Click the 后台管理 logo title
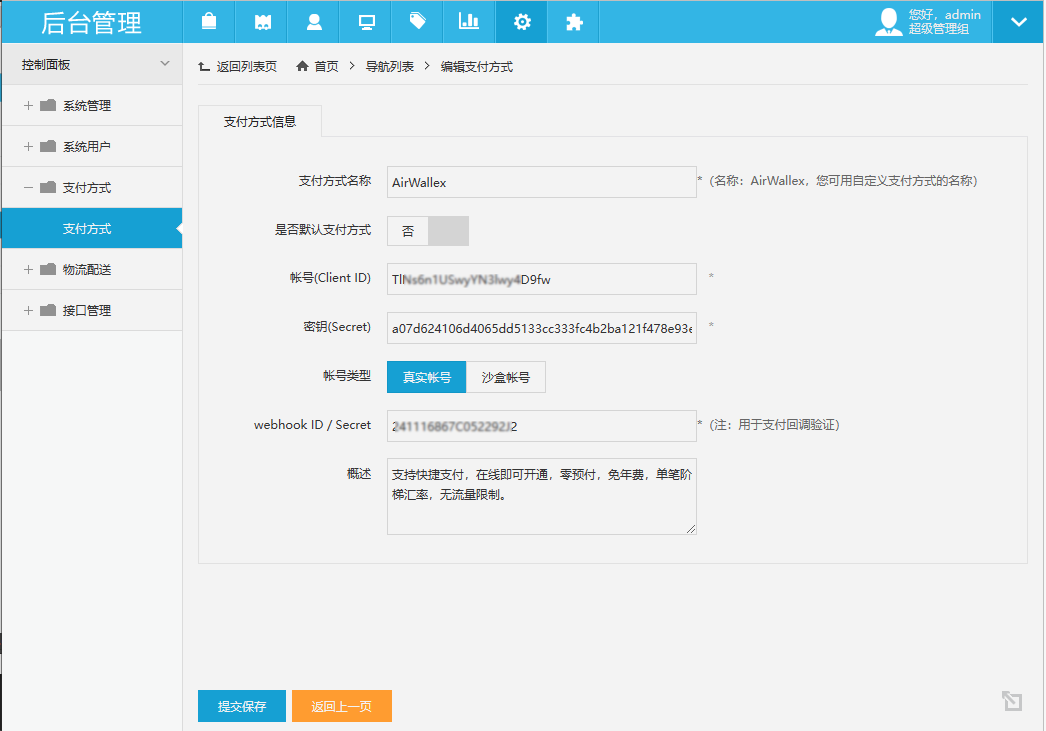 (91, 23)
